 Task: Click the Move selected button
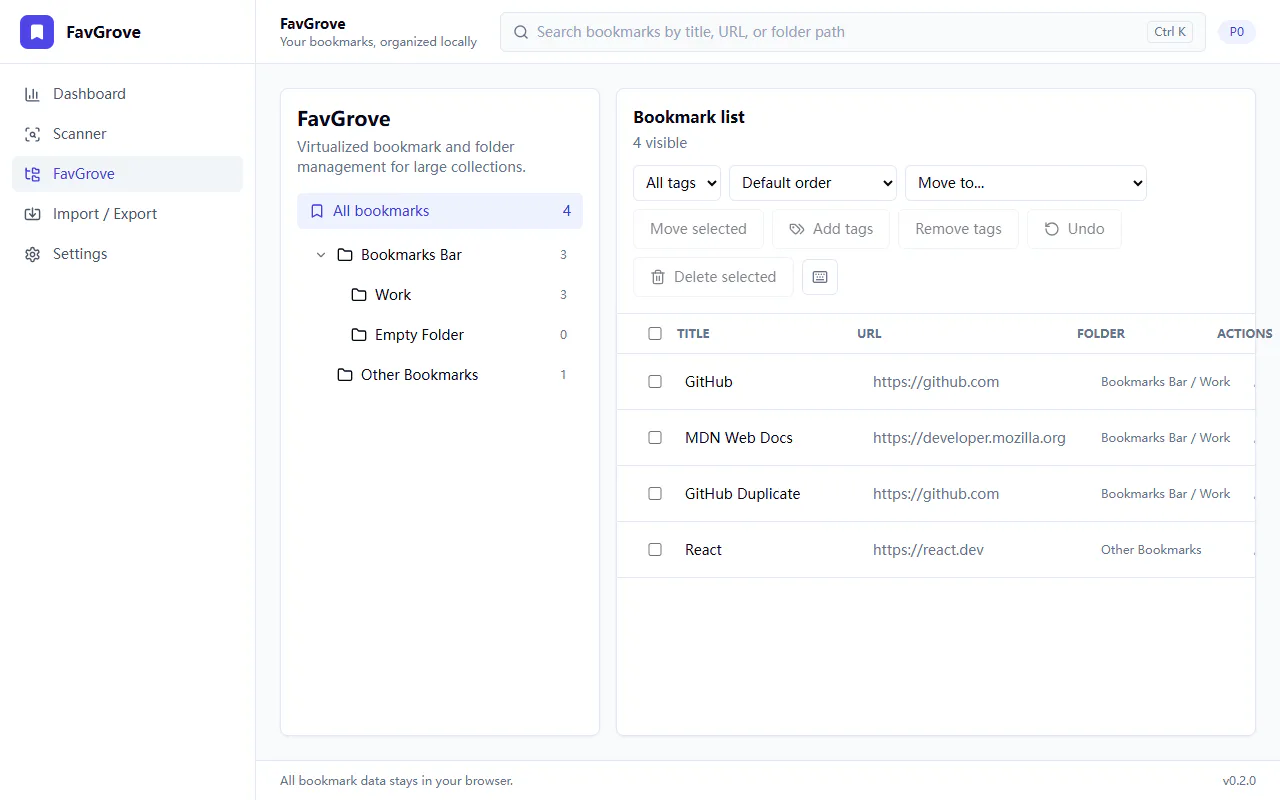coord(698,229)
